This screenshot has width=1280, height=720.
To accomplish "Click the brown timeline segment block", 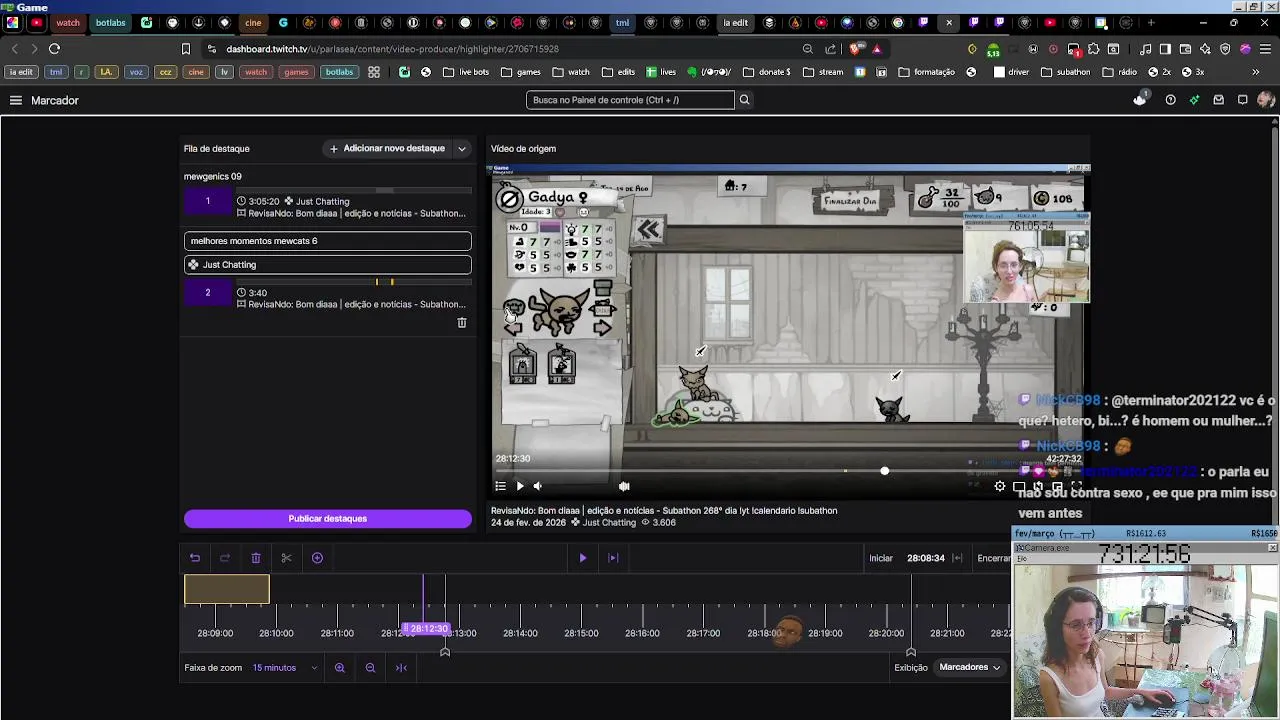I will [x=227, y=590].
